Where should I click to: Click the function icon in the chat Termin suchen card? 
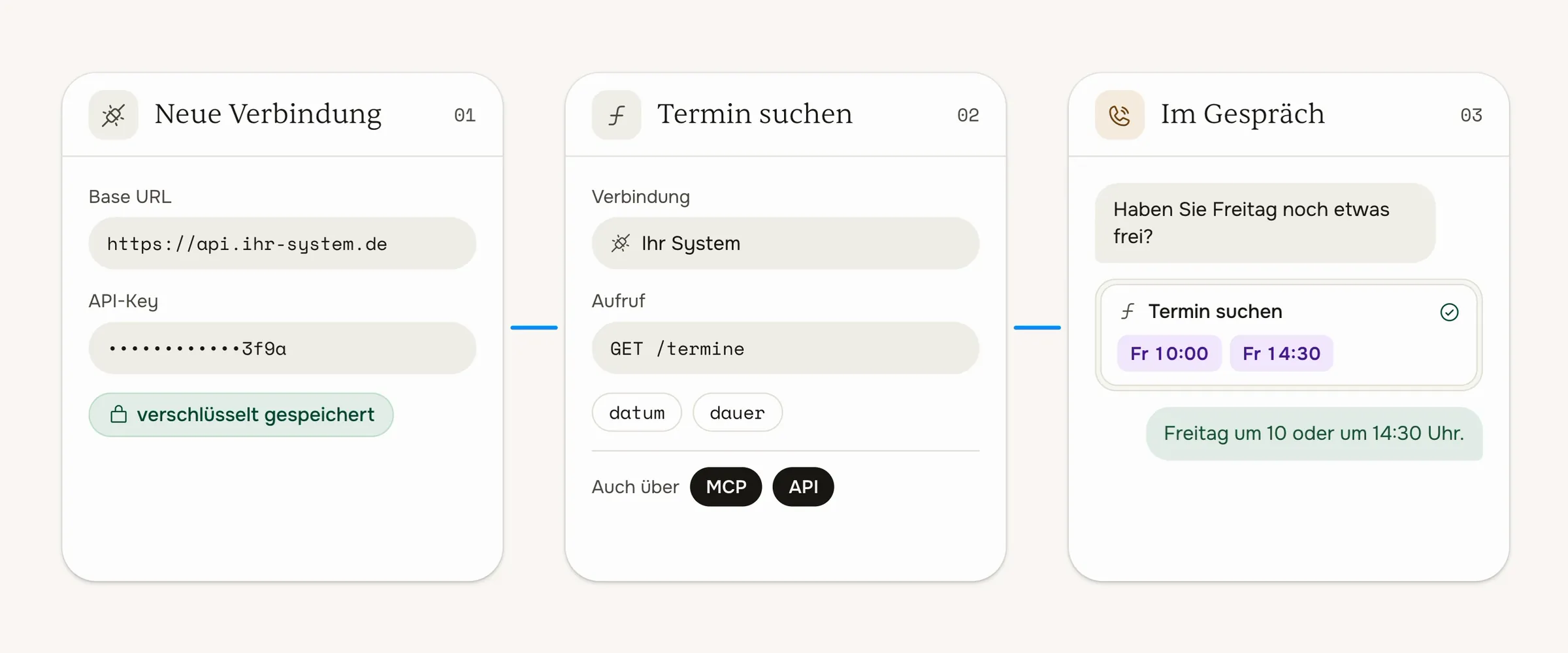click(1128, 311)
